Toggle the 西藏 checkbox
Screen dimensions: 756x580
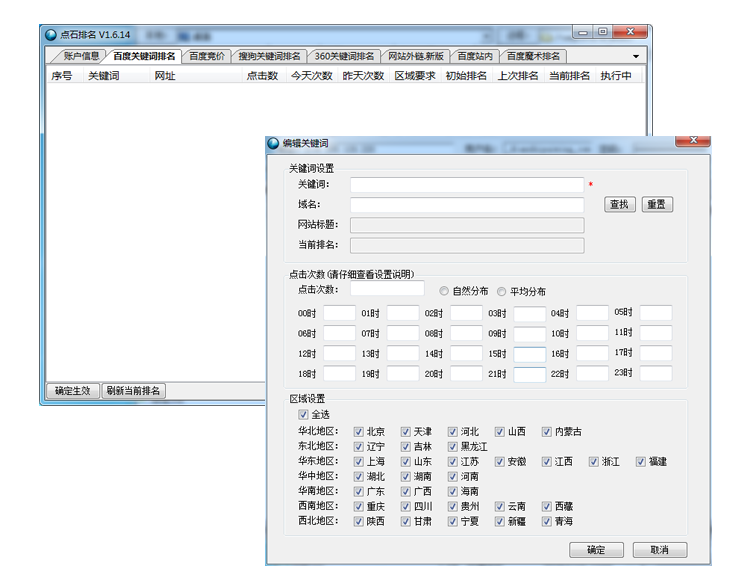tap(546, 506)
